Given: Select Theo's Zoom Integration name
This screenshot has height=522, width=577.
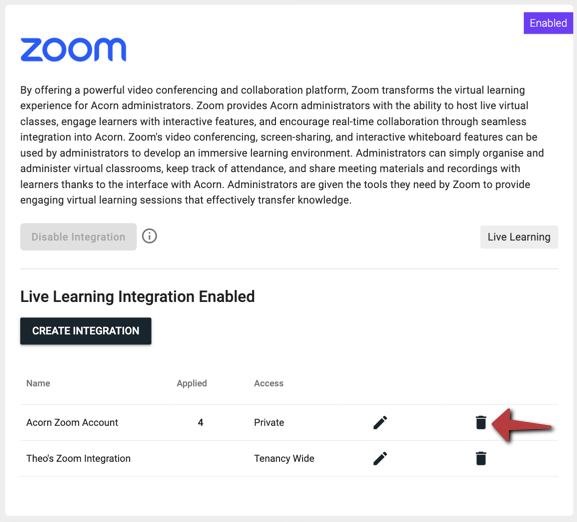Looking at the screenshot, I should 78,458.
